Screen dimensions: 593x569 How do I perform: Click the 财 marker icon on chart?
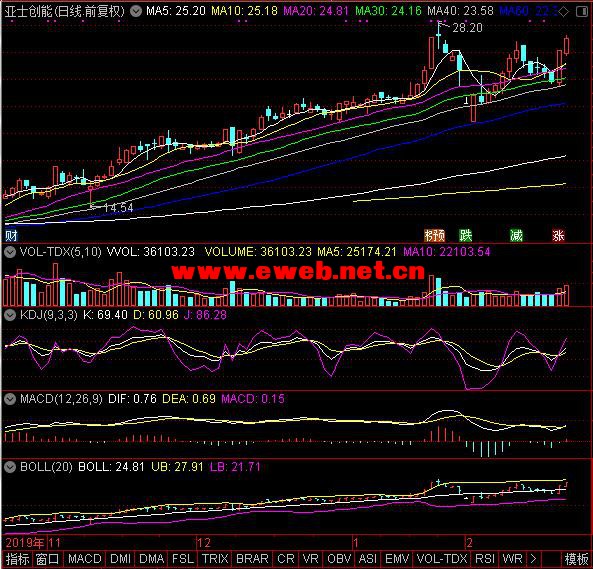tap(11, 236)
